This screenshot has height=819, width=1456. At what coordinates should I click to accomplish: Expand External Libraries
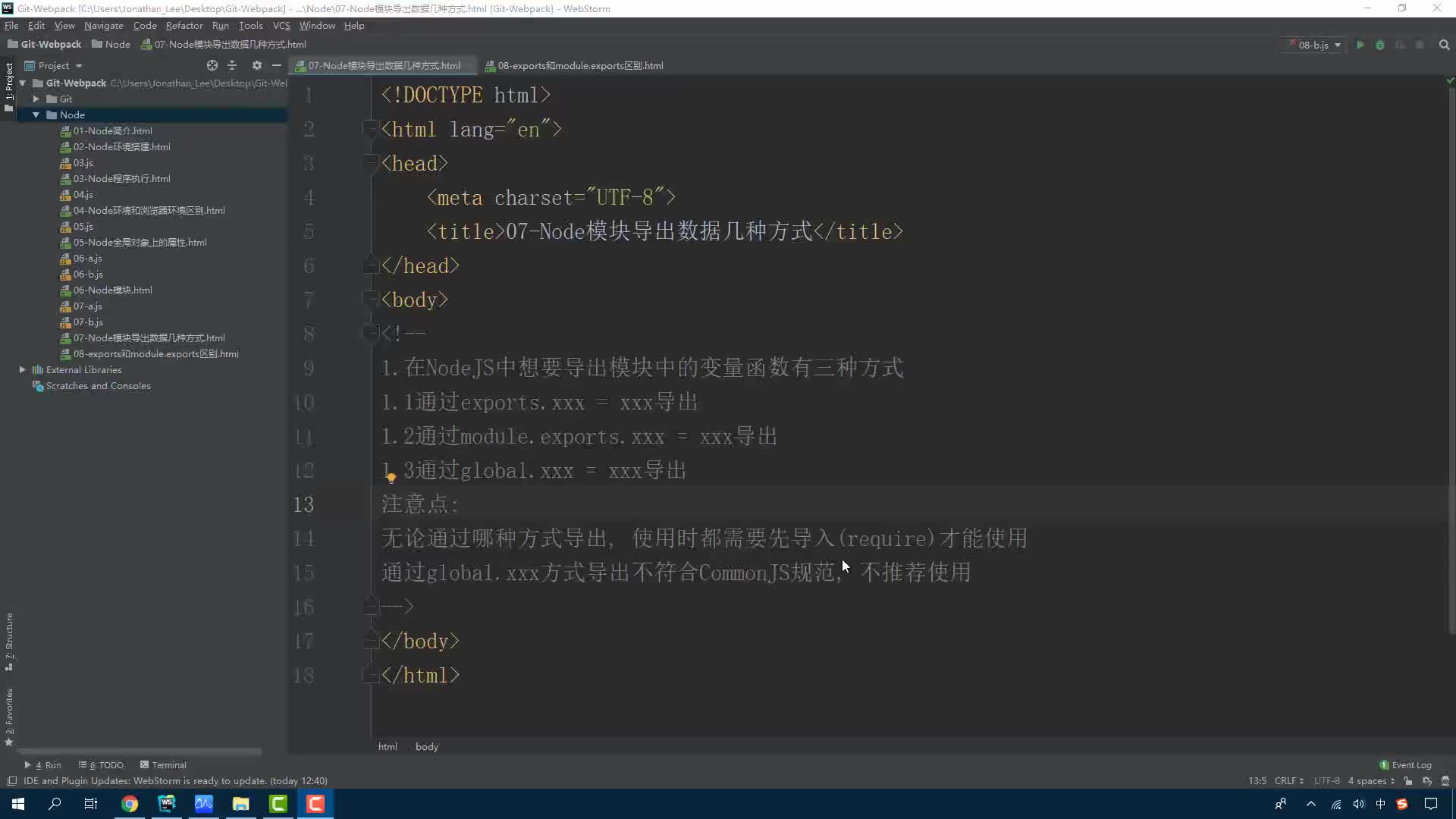pyautogui.click(x=23, y=369)
